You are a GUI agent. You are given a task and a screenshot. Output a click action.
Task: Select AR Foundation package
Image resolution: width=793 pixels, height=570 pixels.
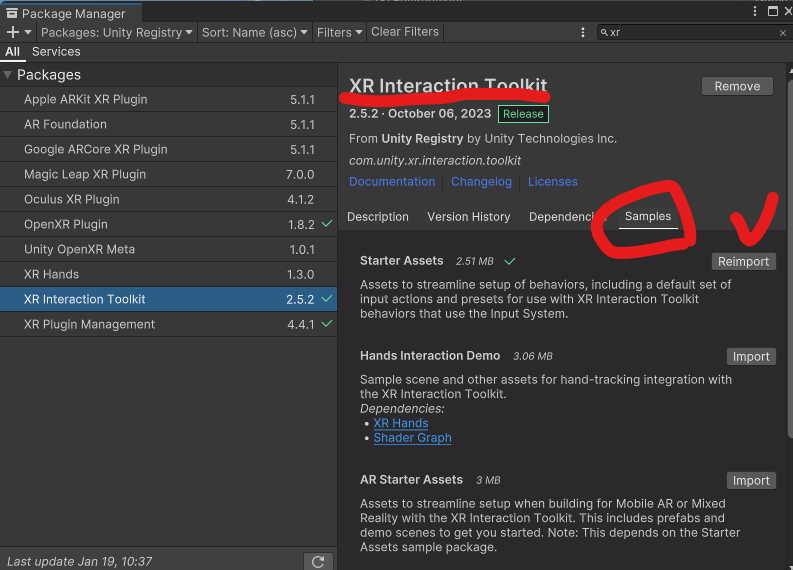point(168,124)
